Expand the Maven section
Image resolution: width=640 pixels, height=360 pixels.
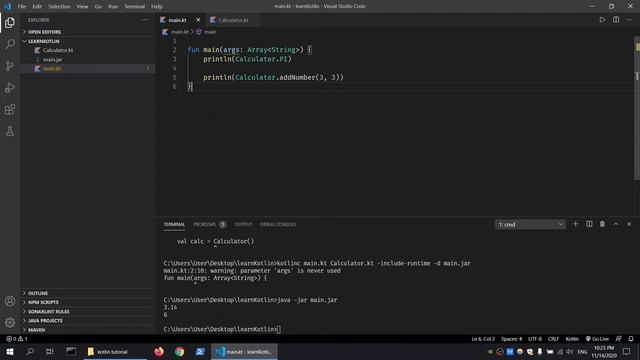tap(88, 330)
